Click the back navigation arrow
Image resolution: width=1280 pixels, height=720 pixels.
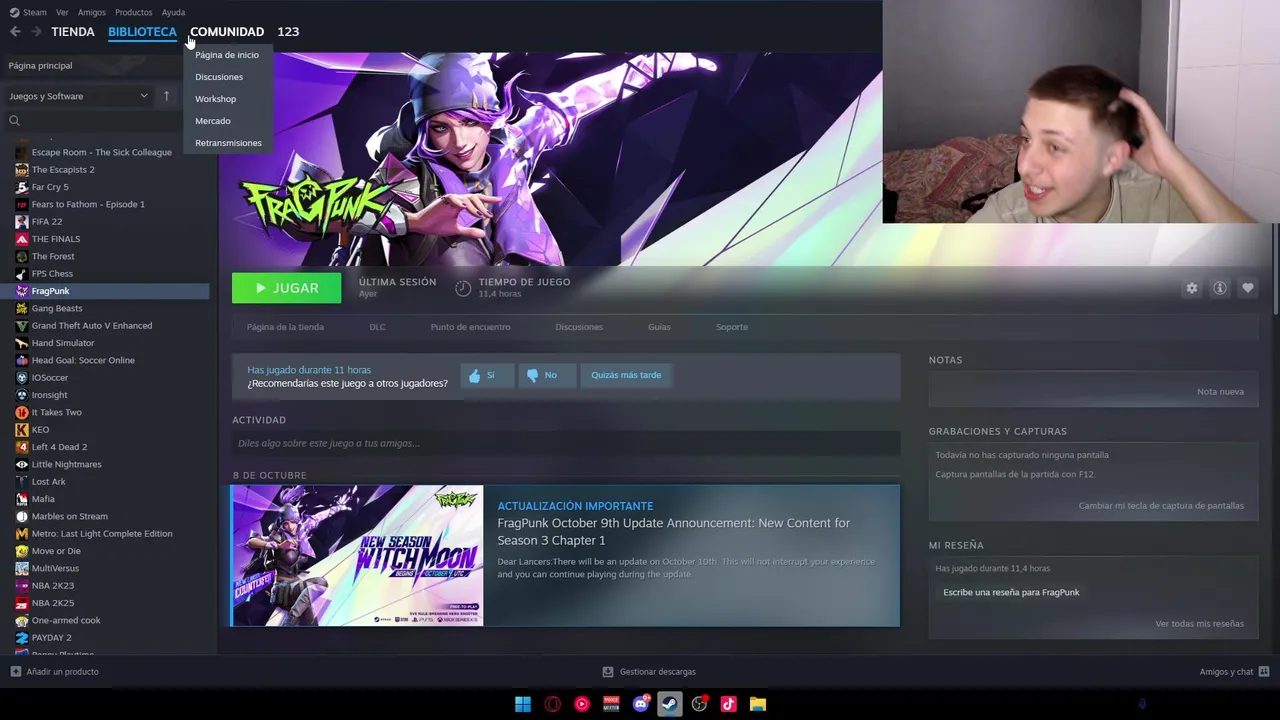tap(15, 32)
